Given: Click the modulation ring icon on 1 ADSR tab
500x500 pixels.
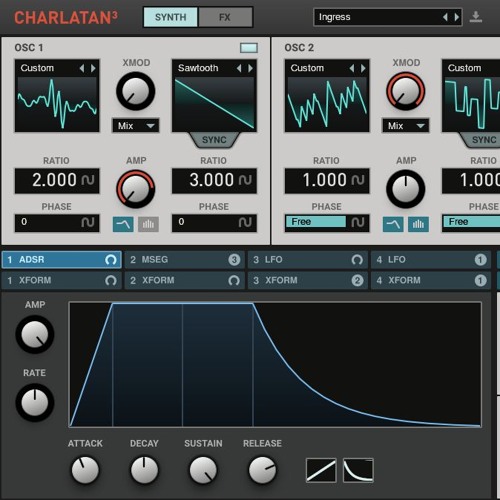Looking at the screenshot, I should (111, 260).
